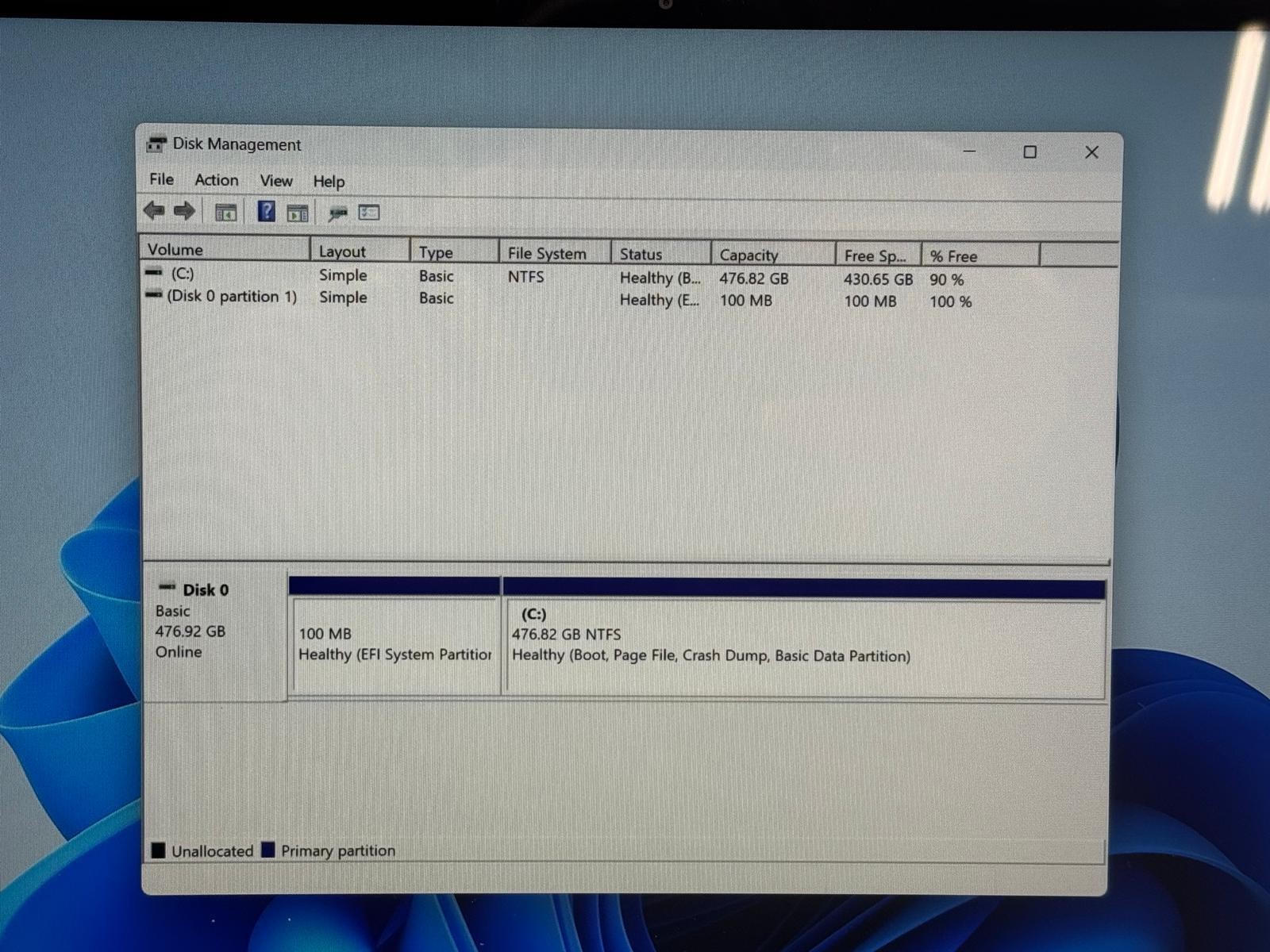This screenshot has height=952, width=1270.
Task: Sort by the Type column header
Action: pos(455,251)
